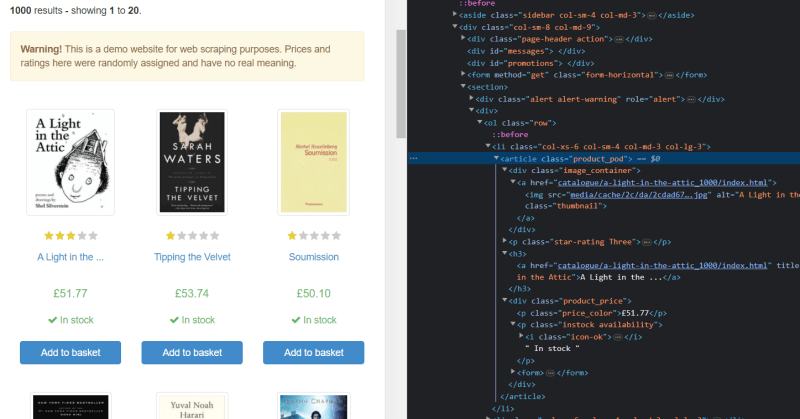Follow the href link inside the h3 anchor

(x=662, y=265)
